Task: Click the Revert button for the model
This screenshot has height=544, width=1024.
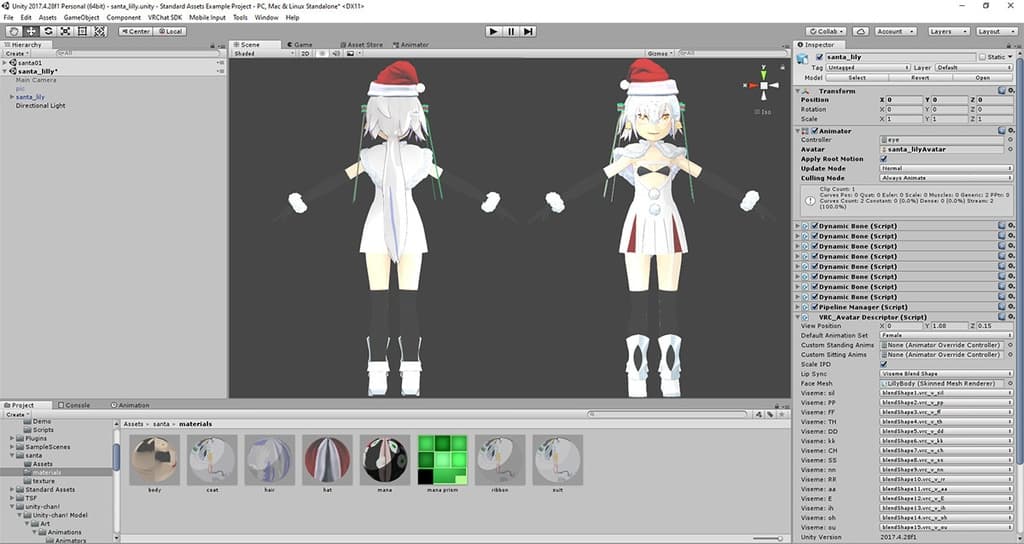Action: click(920, 77)
